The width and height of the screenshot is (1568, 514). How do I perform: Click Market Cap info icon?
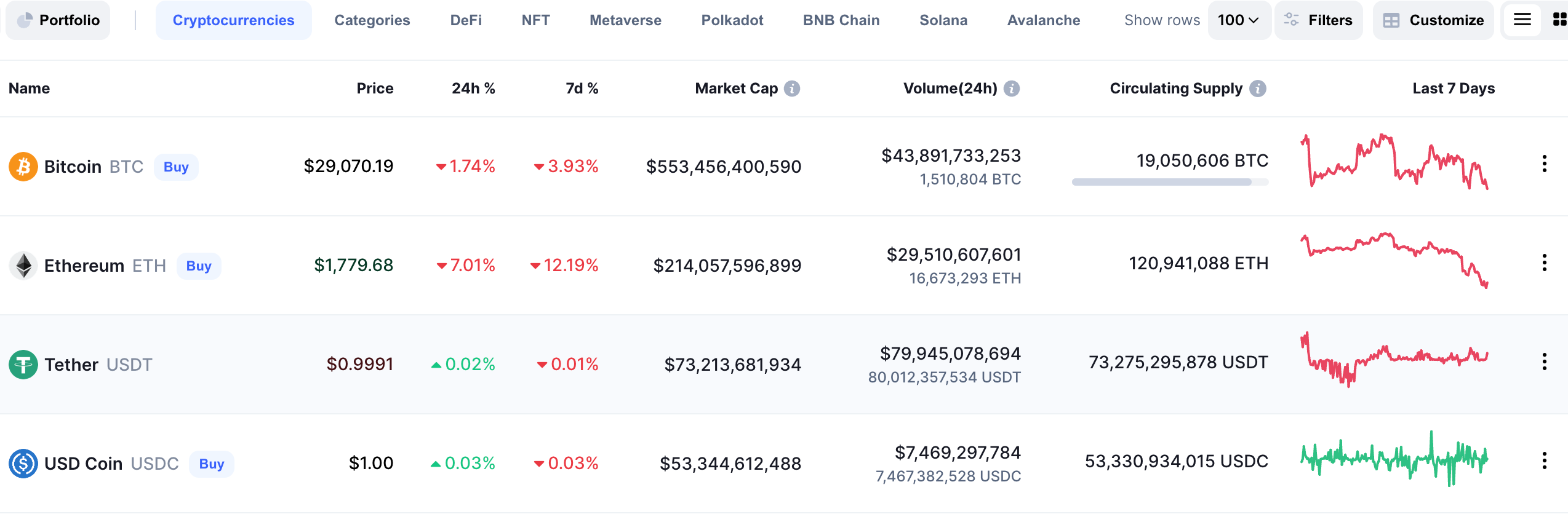pyautogui.click(x=792, y=89)
